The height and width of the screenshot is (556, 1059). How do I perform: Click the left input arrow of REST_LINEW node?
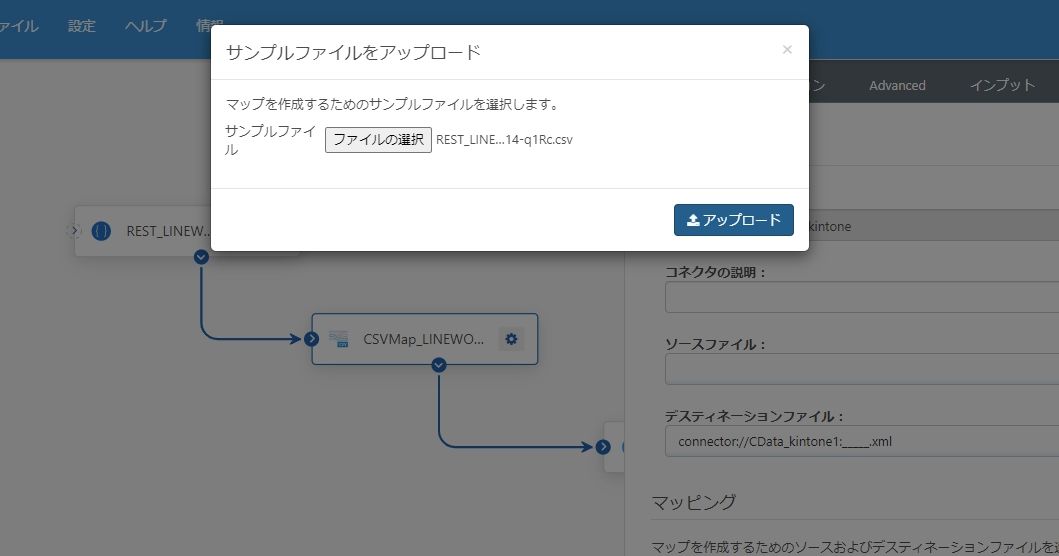click(x=74, y=231)
